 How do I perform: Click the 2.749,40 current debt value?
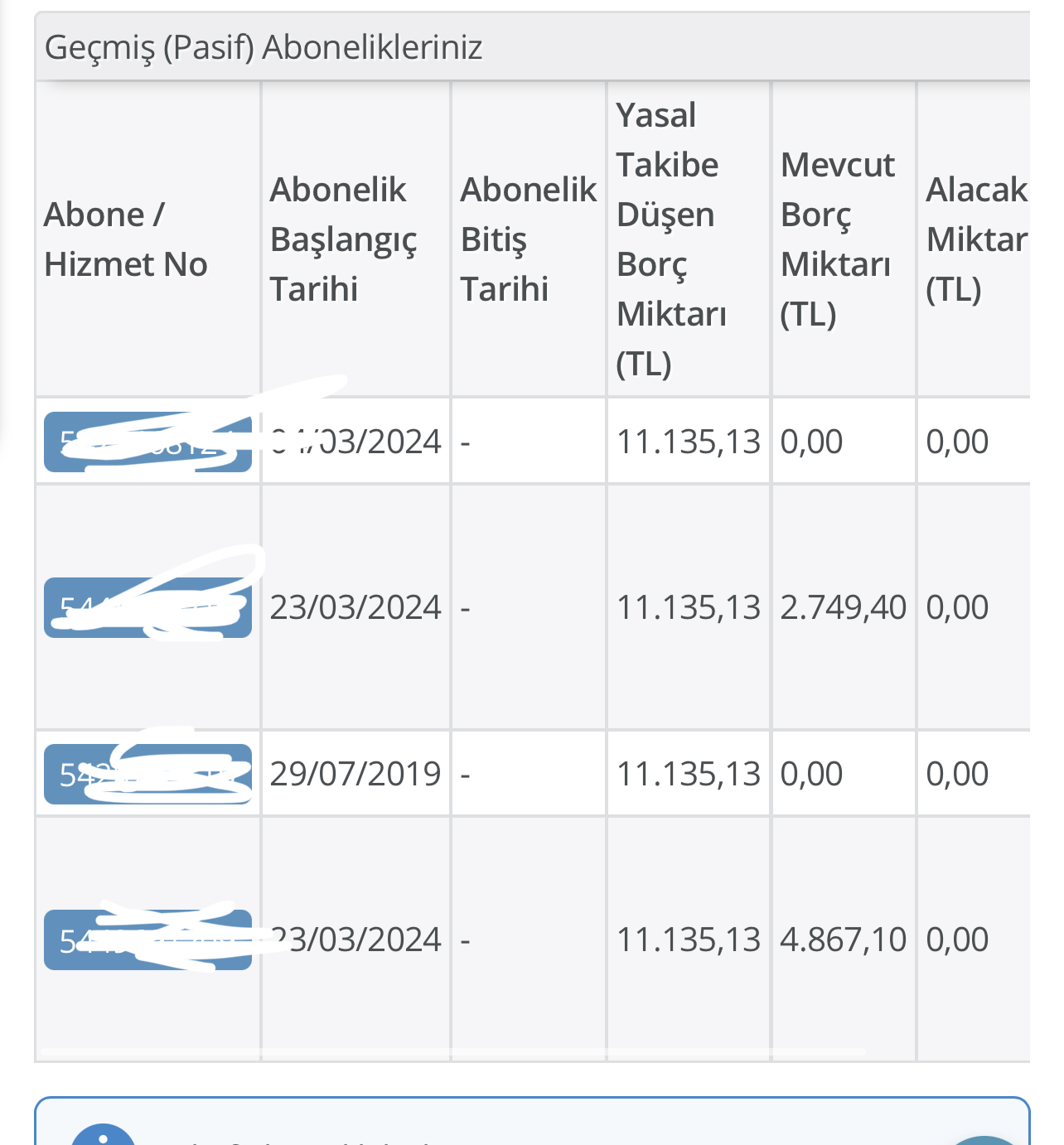844,607
